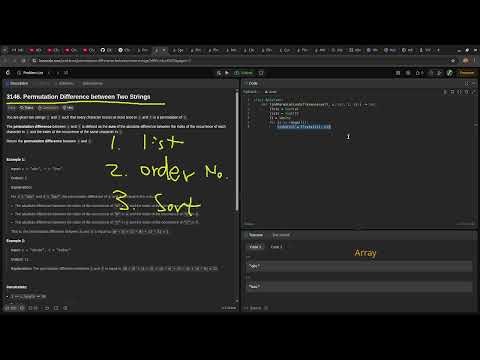Click the description panel vertical scrollbar
Screen dimensions: 480x360
[x=237, y=152]
